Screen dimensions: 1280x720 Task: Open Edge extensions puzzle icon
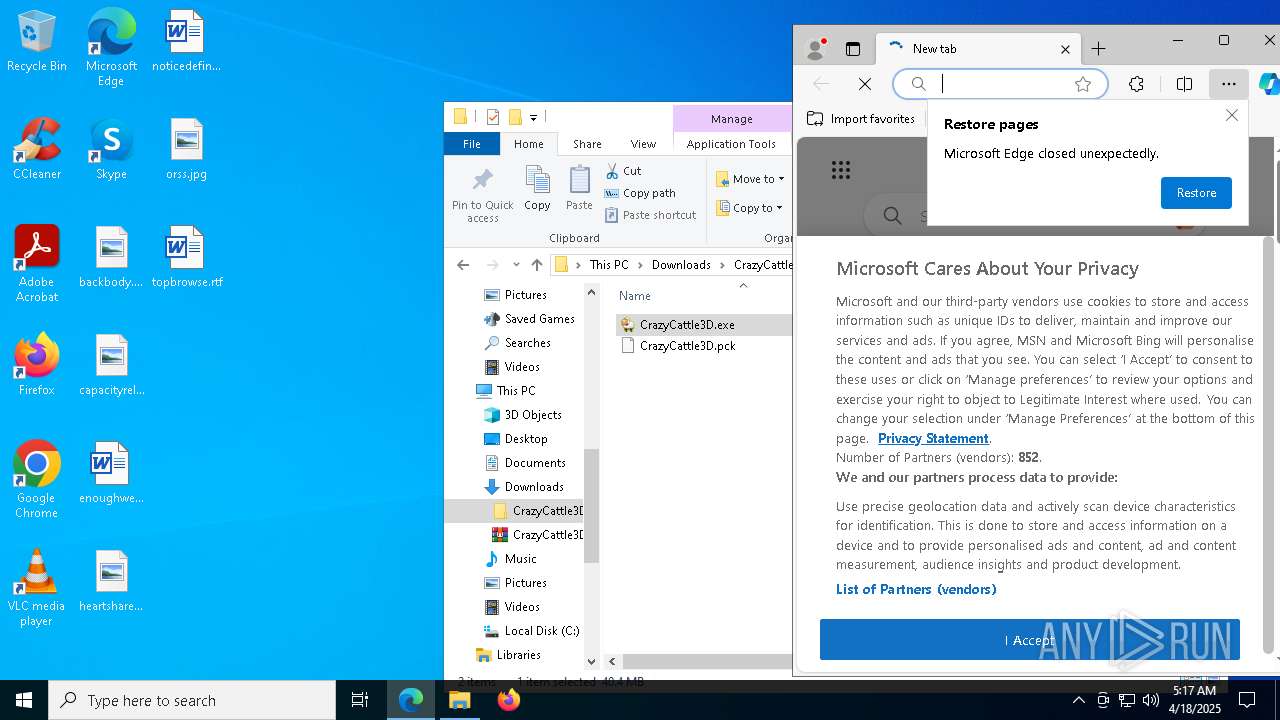click(x=1136, y=84)
